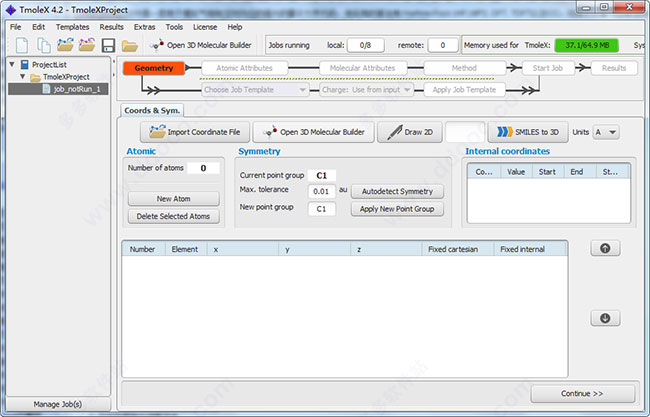Convert SMILES to 3D
The image size is (650, 417).
pyautogui.click(x=526, y=132)
